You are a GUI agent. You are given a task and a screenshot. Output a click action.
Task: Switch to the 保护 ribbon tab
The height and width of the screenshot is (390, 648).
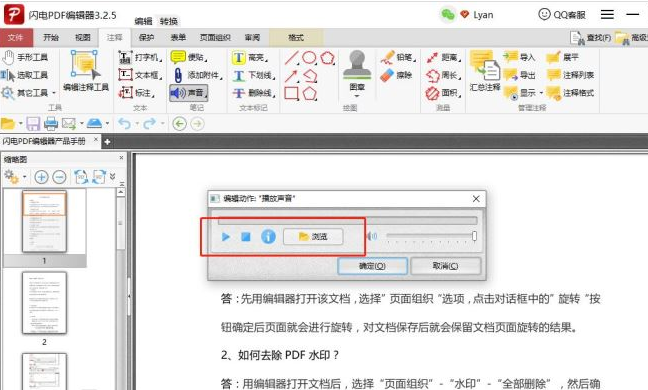click(146, 38)
